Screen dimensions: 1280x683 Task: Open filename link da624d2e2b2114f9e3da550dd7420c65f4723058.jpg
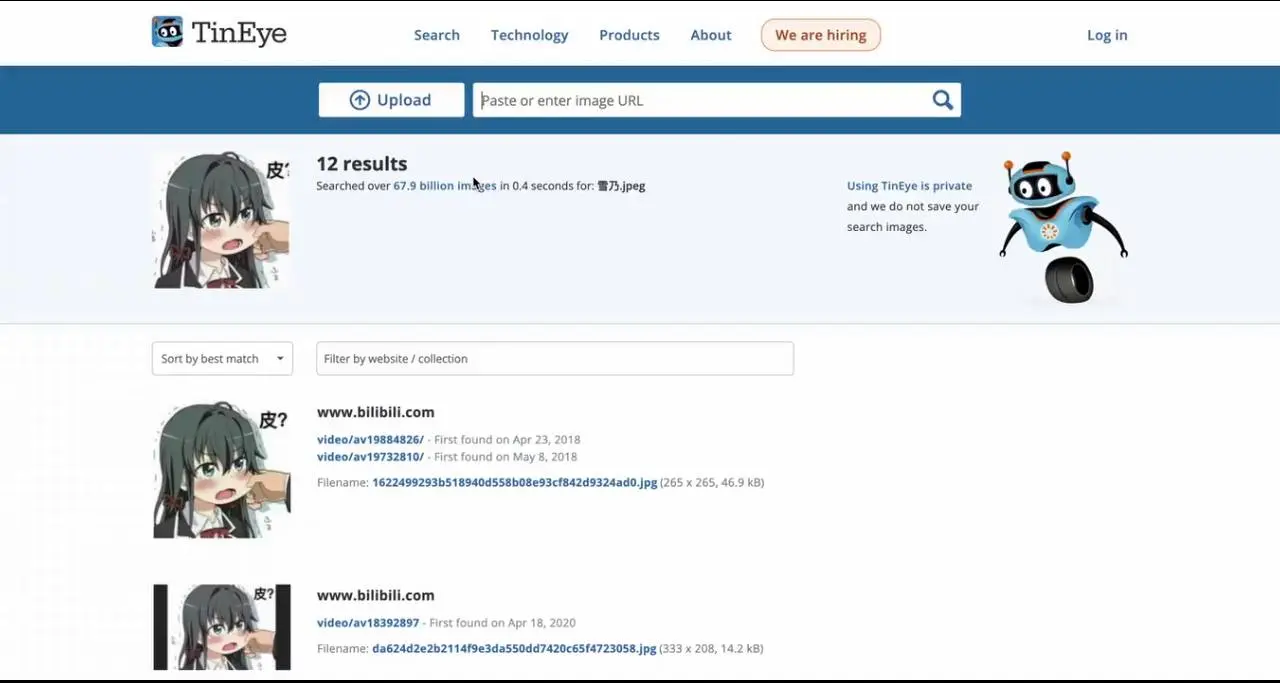(514, 649)
